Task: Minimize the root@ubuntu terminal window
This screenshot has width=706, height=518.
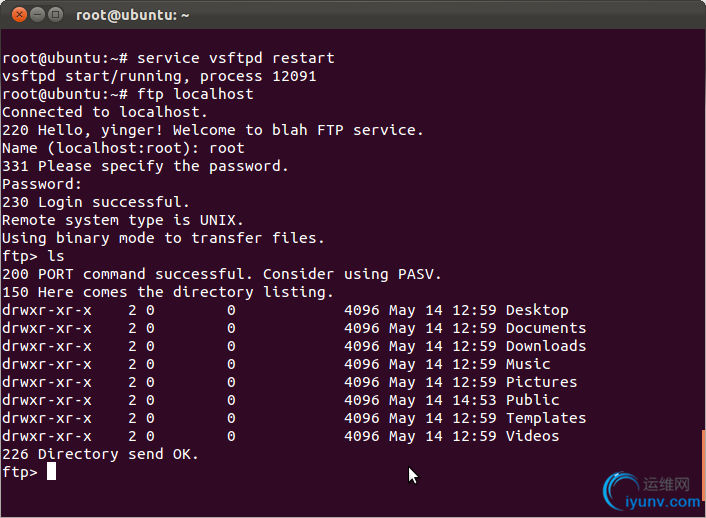Action: 37,15
